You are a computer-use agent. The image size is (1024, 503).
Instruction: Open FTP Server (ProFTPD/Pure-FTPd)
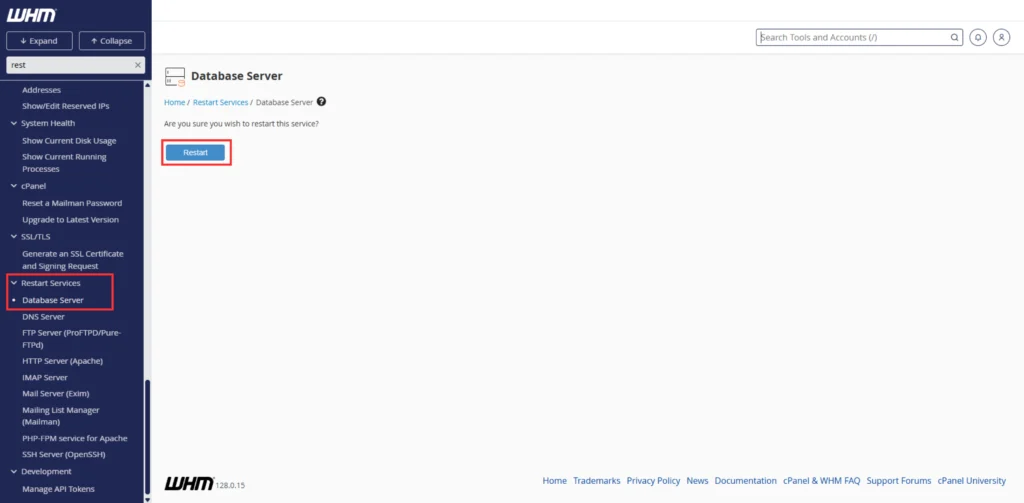pos(72,338)
